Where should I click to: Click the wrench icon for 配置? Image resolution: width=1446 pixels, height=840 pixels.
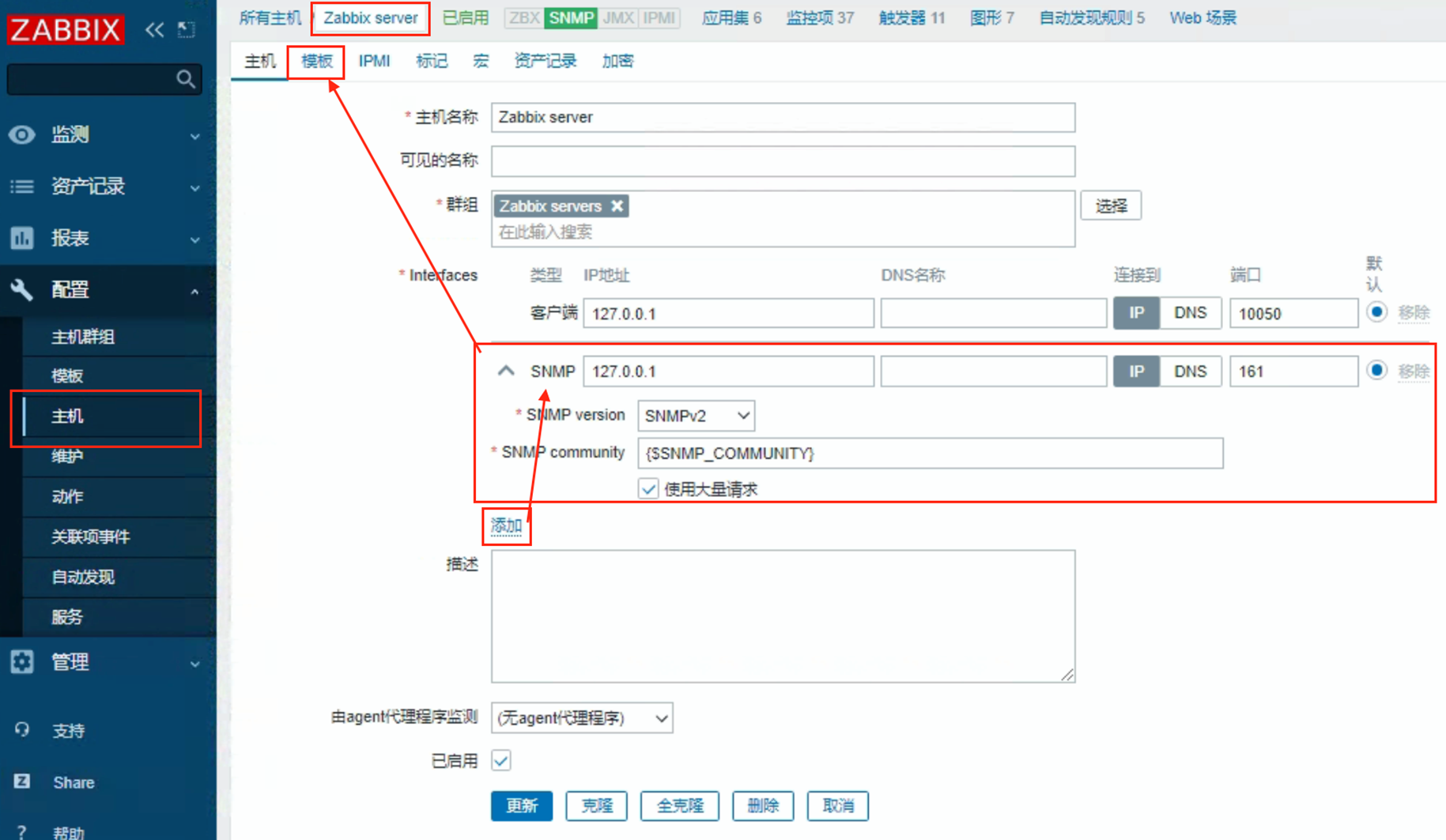point(22,290)
